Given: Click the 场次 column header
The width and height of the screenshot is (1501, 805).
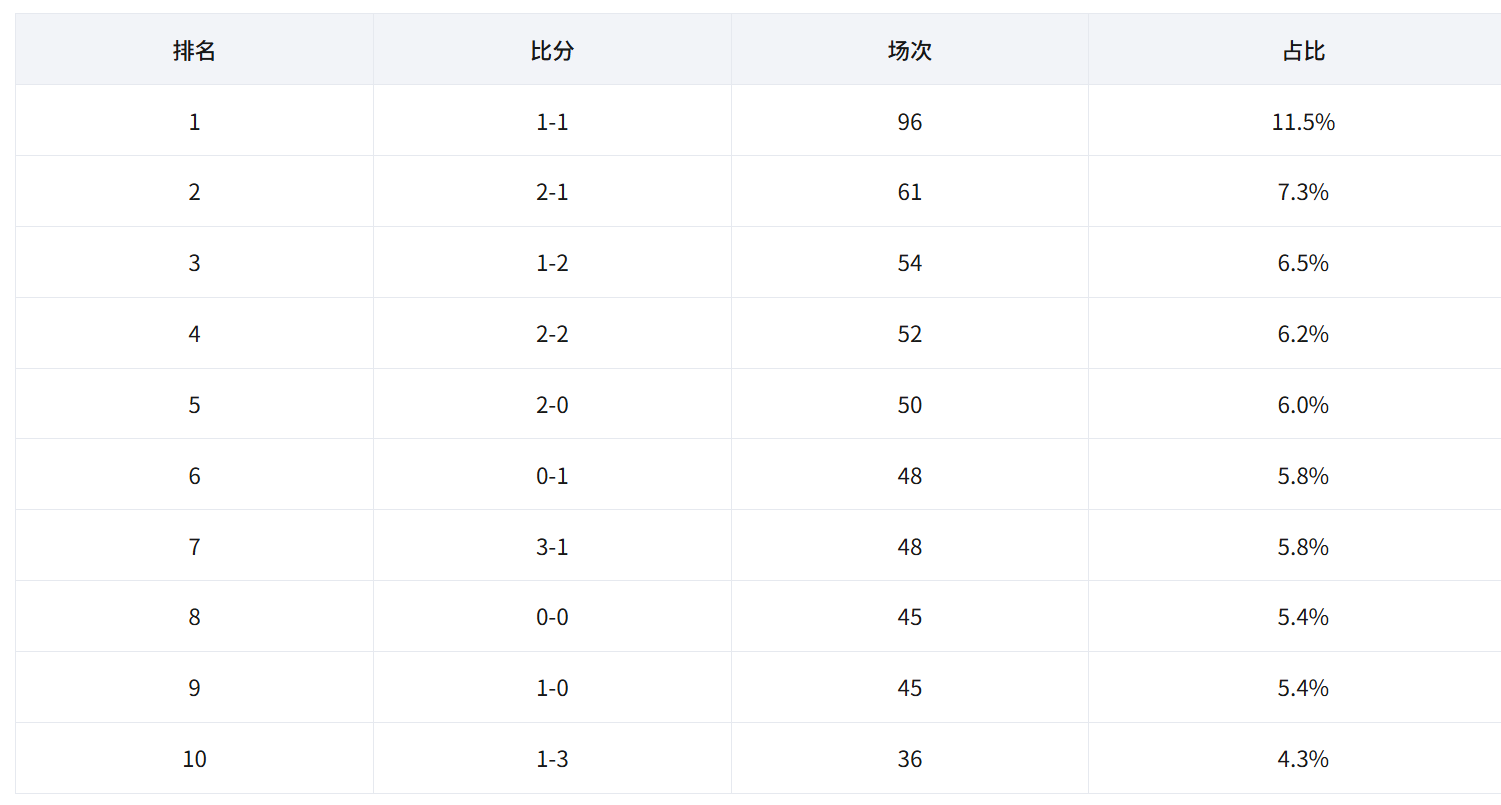Looking at the screenshot, I should (x=909, y=50).
